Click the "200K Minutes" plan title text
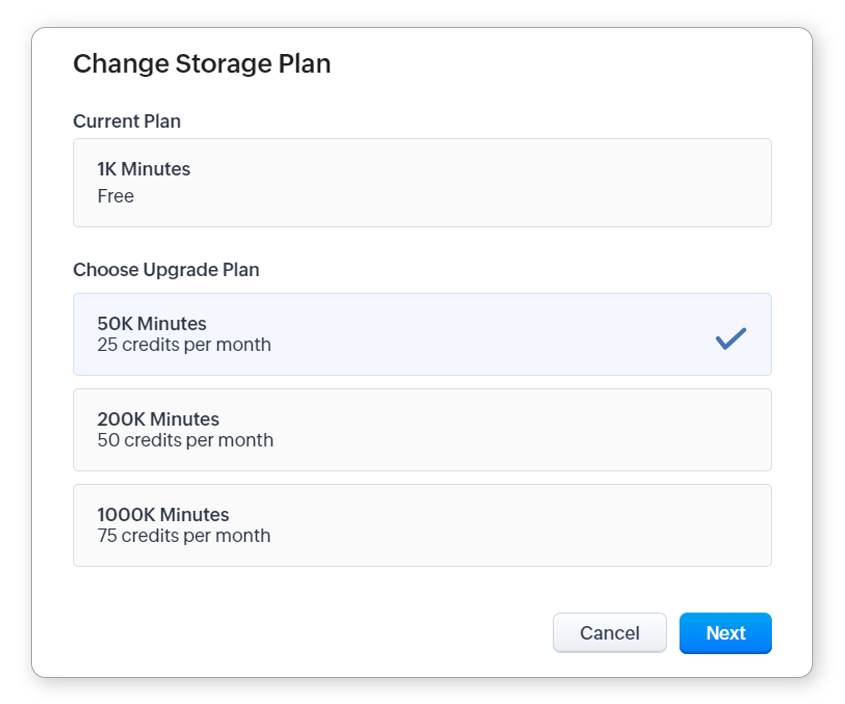 pyautogui.click(x=158, y=419)
